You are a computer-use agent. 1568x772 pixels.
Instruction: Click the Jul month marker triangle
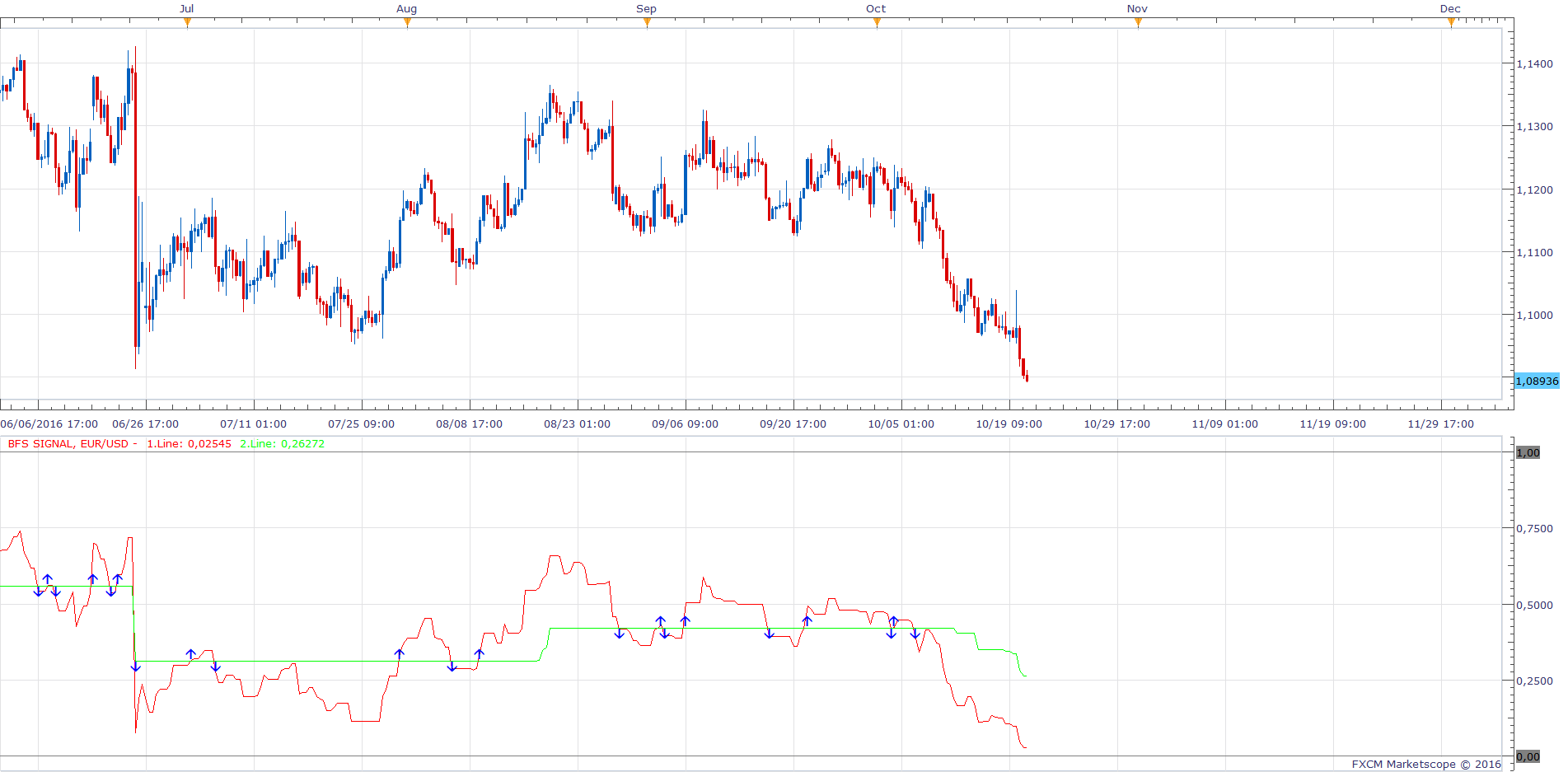[188, 22]
